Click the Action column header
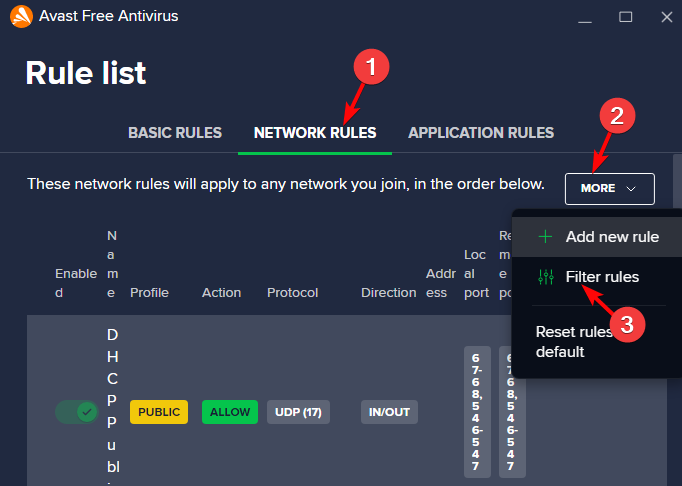The image size is (682, 486). coord(221,292)
